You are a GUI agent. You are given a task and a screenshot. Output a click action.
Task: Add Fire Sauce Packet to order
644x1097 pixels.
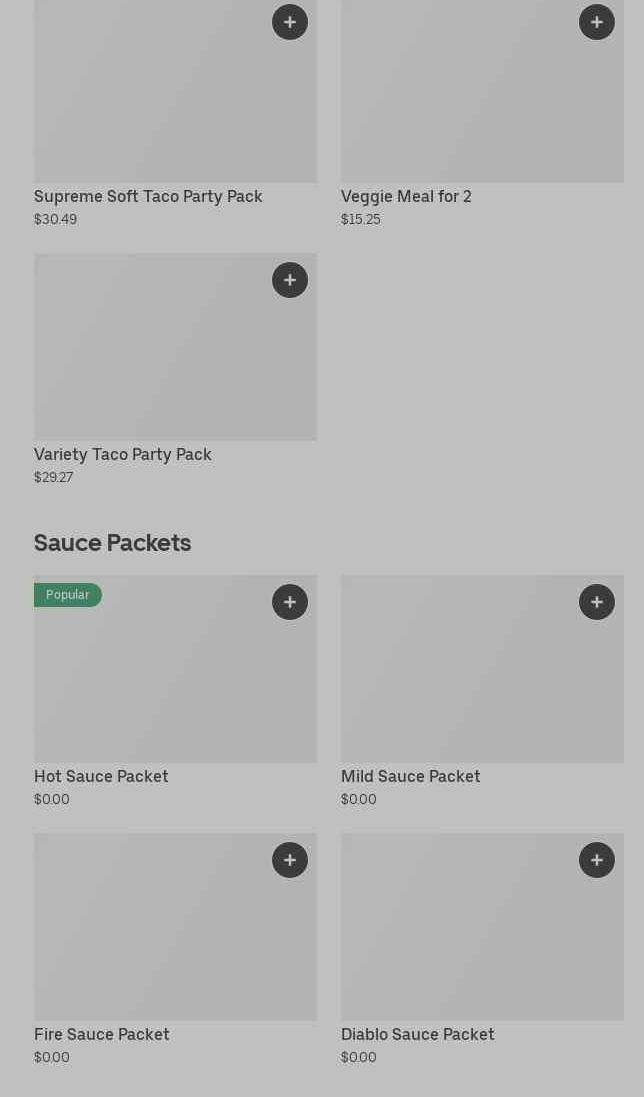(x=290, y=860)
